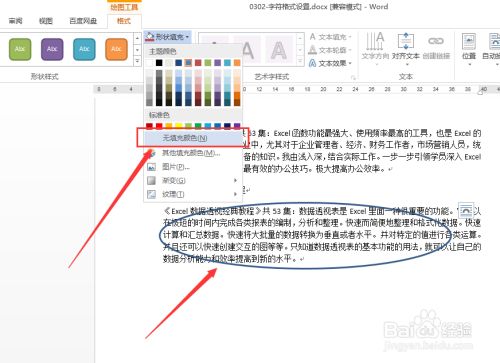Pick the purple standard color swatch
This screenshot has width=500, height=363.
coord(237,126)
